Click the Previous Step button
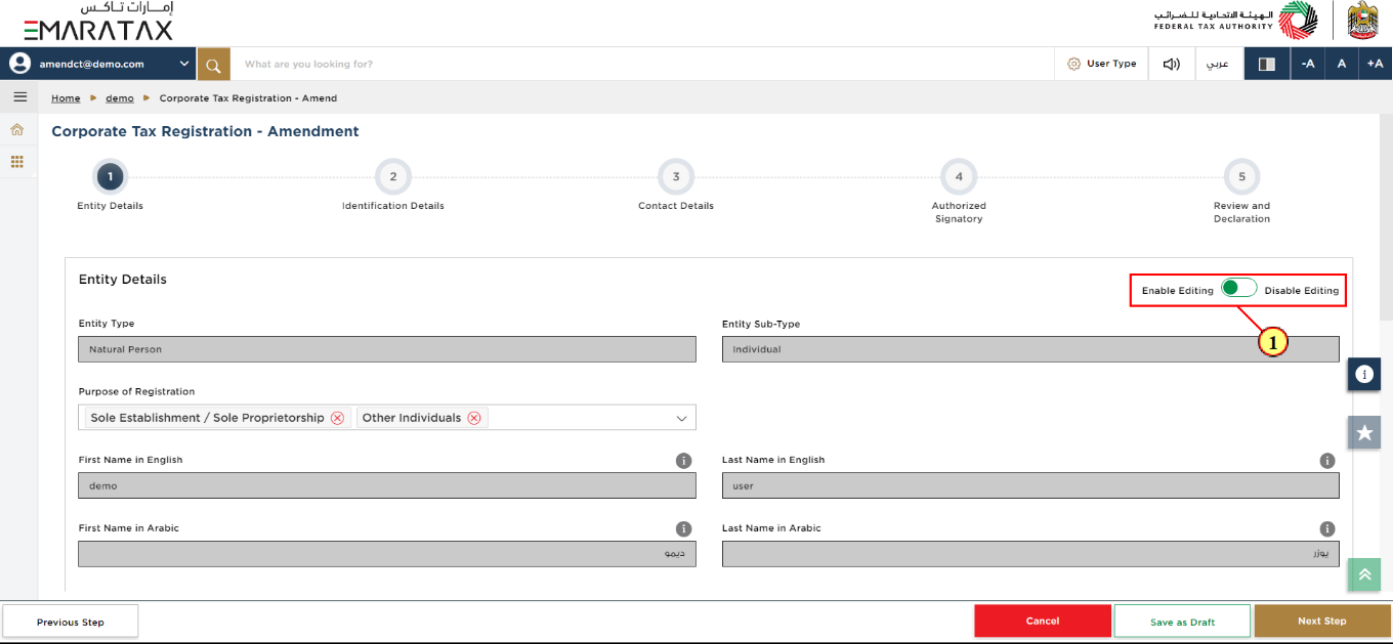Viewport: 1393px width, 644px height. point(70,622)
